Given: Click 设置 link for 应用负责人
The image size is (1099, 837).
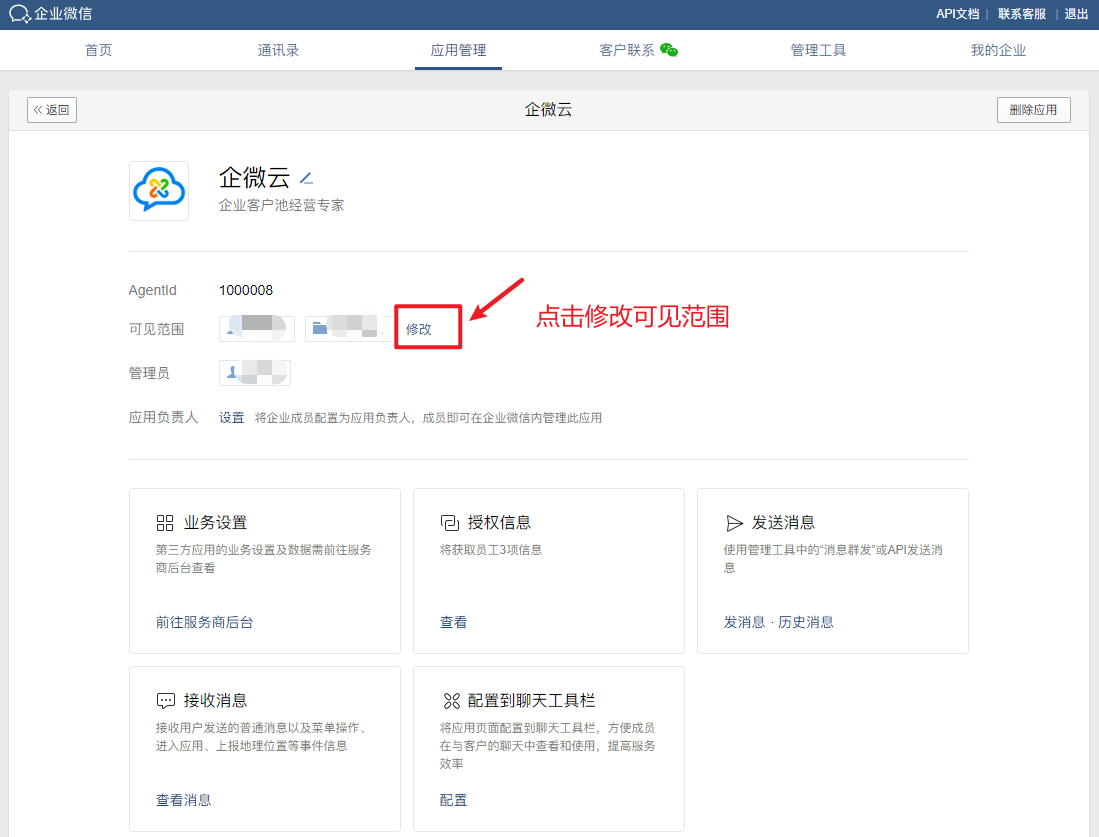Looking at the screenshot, I should click(232, 418).
